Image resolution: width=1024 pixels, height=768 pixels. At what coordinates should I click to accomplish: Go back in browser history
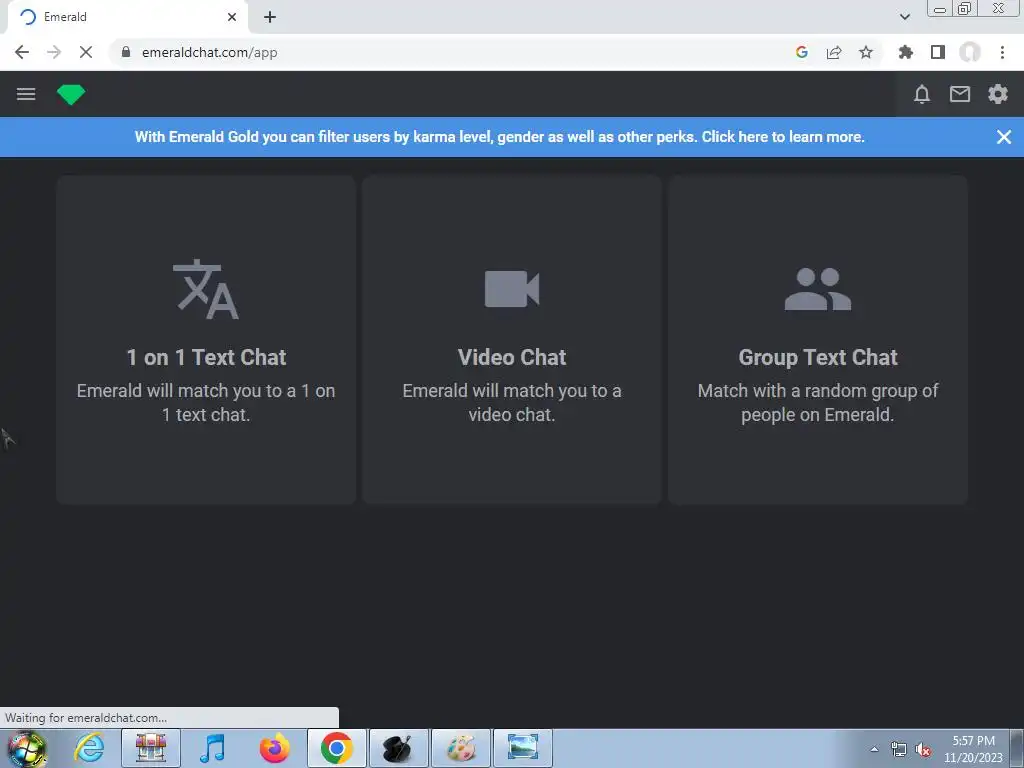[22, 52]
